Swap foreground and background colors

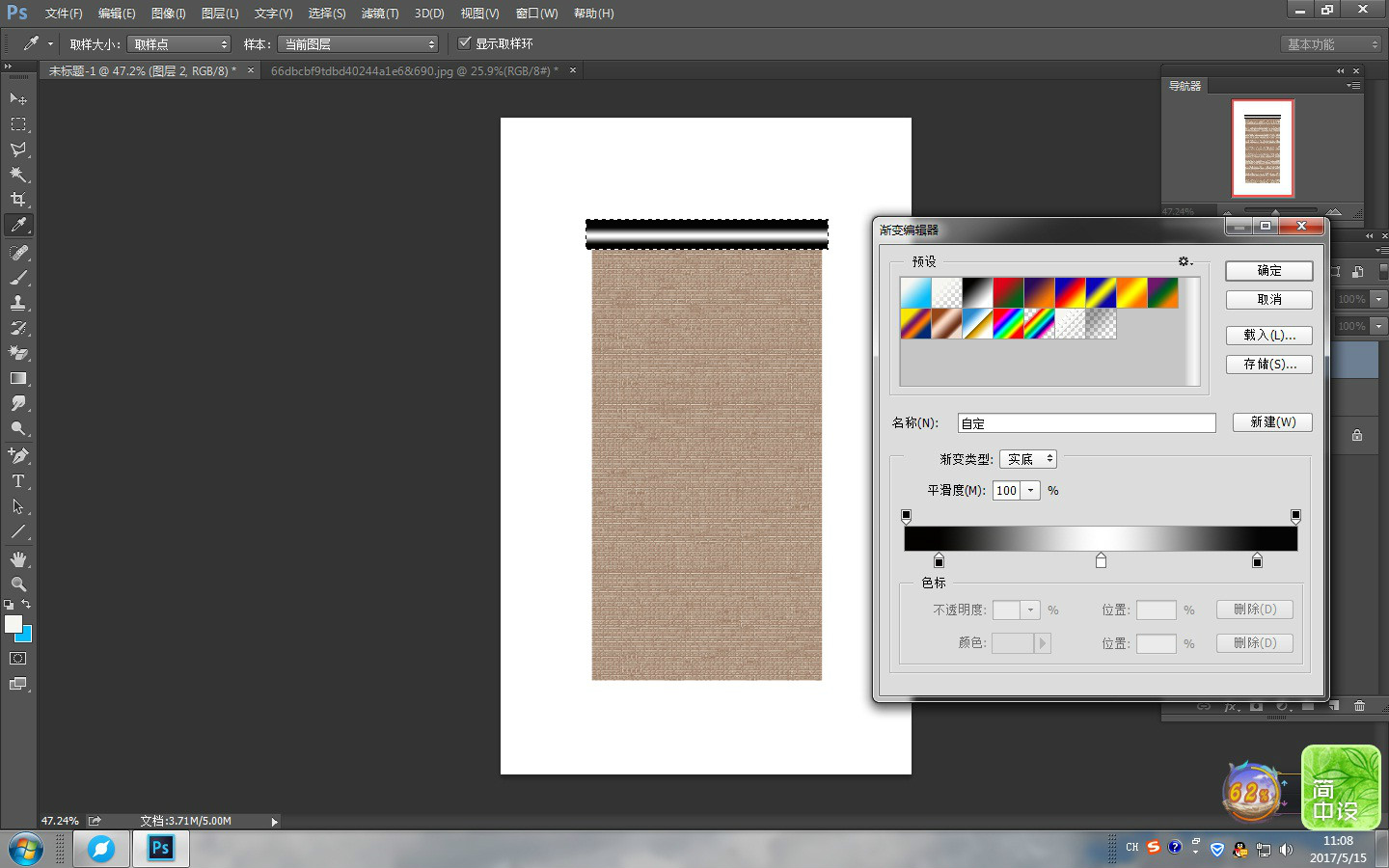pyautogui.click(x=26, y=605)
